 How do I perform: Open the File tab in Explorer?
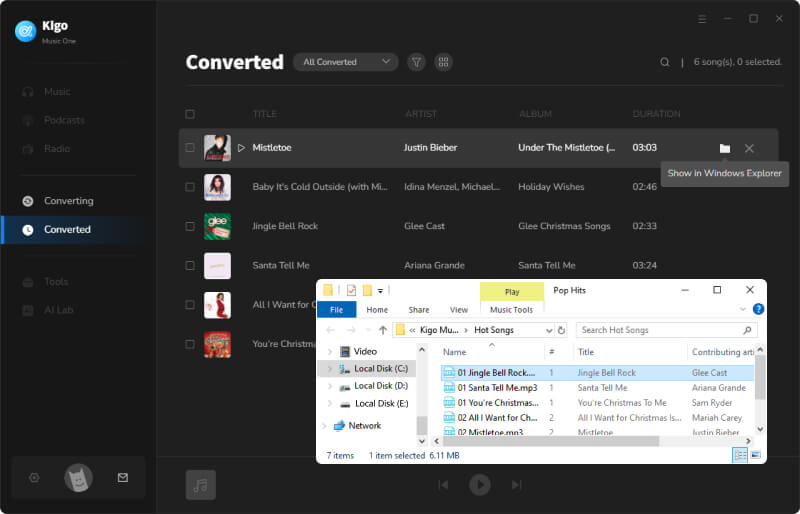tap(337, 310)
